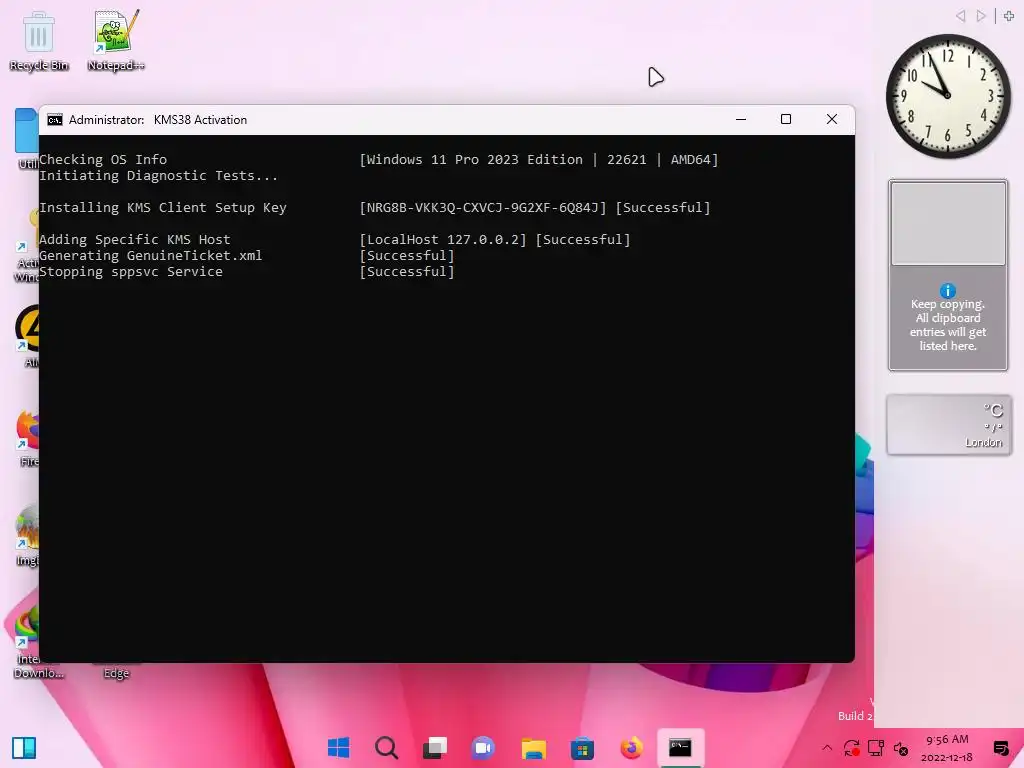
Task: Click the clipboard gadget info icon
Action: (x=948, y=291)
